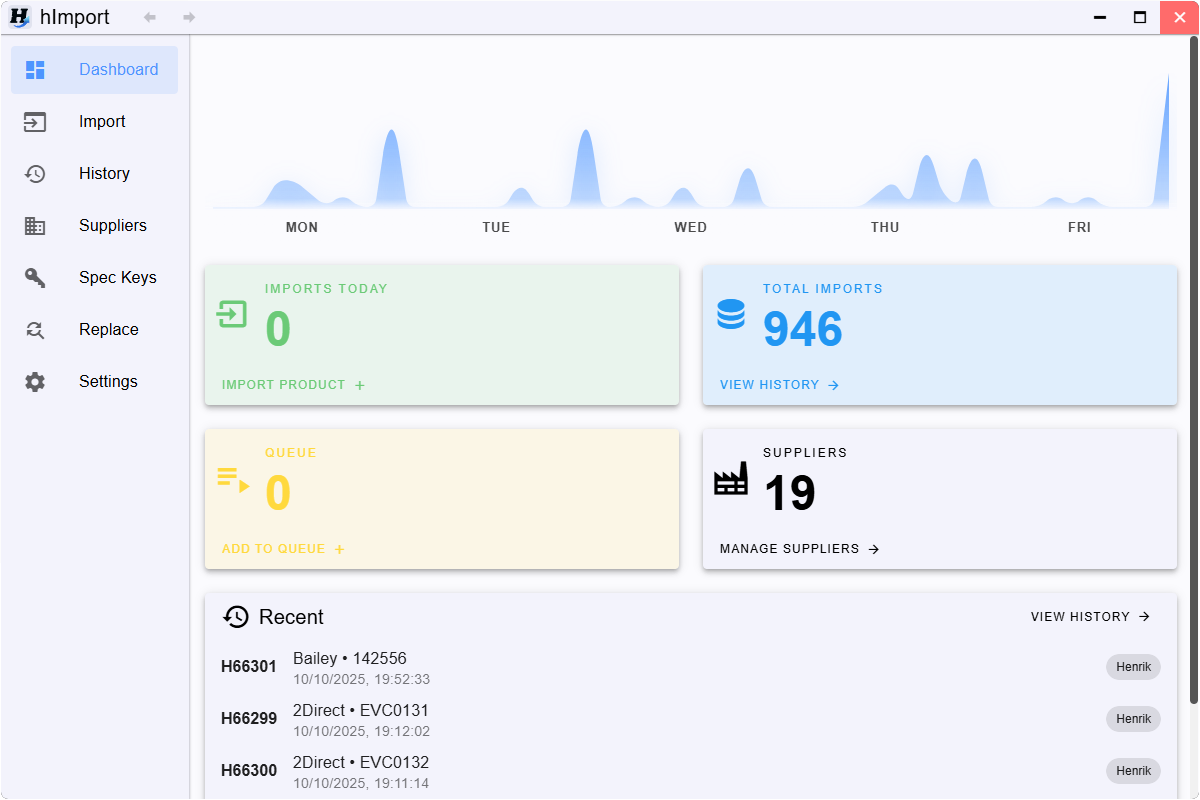Click the Settings gear icon
The width and height of the screenshot is (1200, 800).
35,382
